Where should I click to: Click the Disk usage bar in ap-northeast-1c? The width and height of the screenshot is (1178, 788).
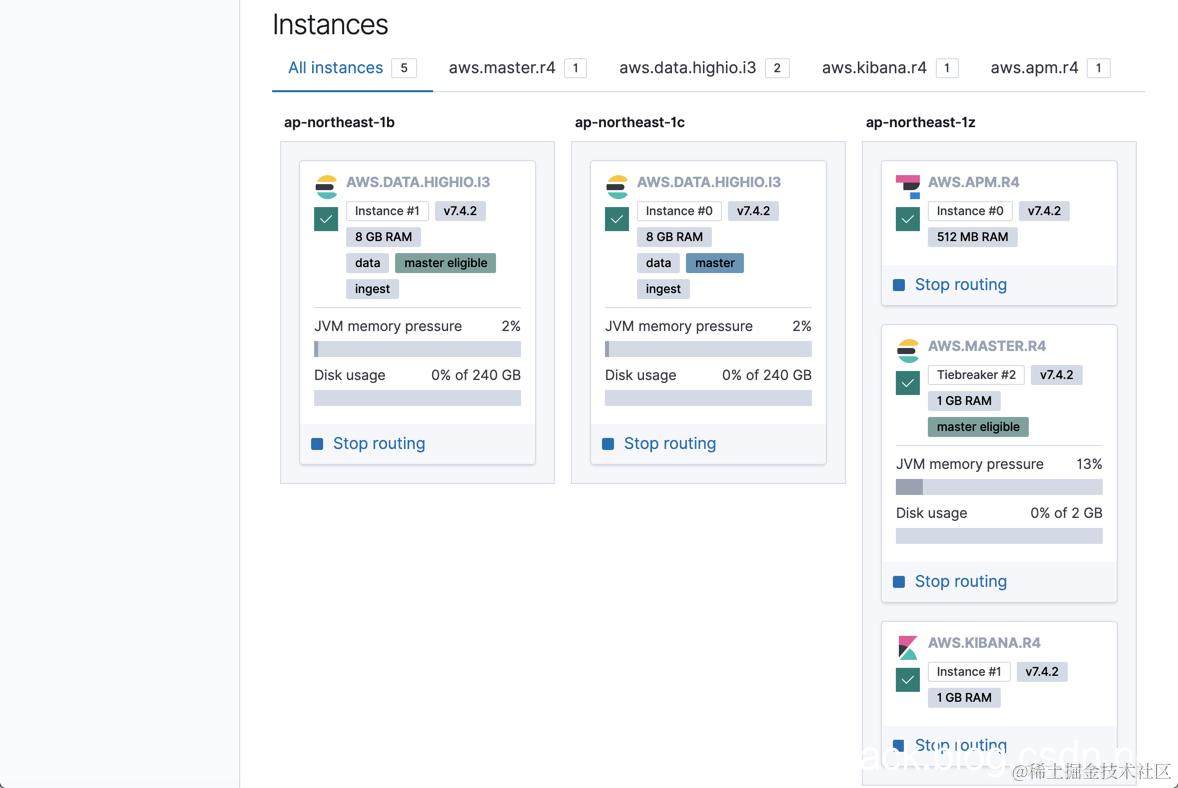(x=708, y=398)
